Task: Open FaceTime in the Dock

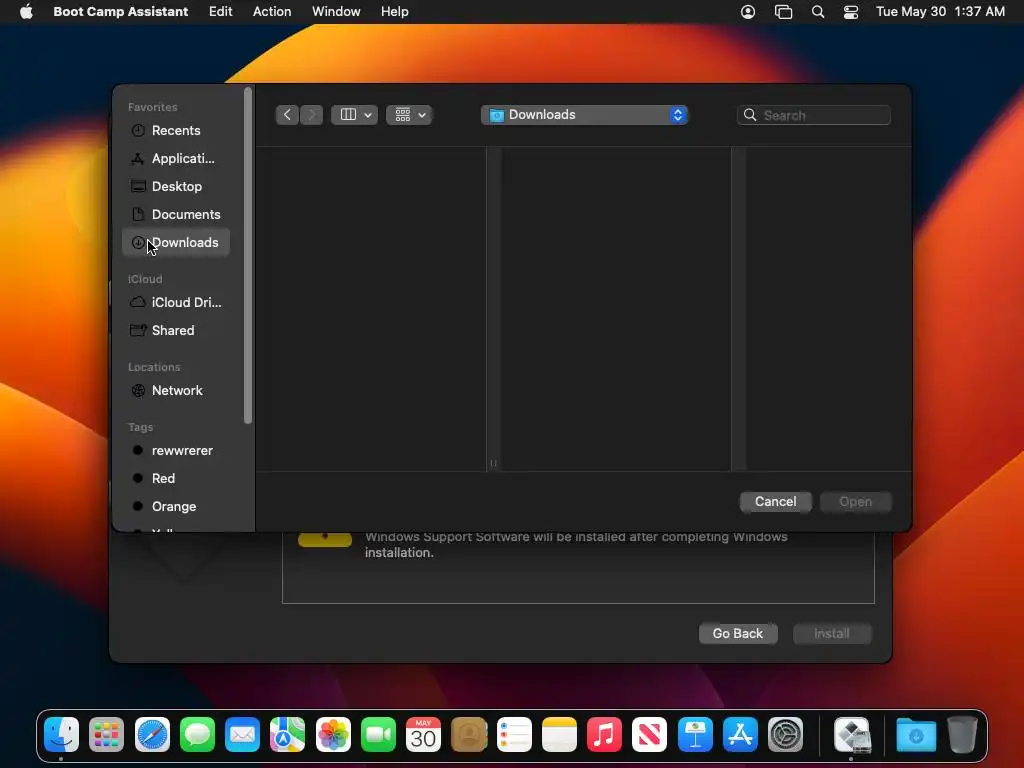Action: pos(378,735)
